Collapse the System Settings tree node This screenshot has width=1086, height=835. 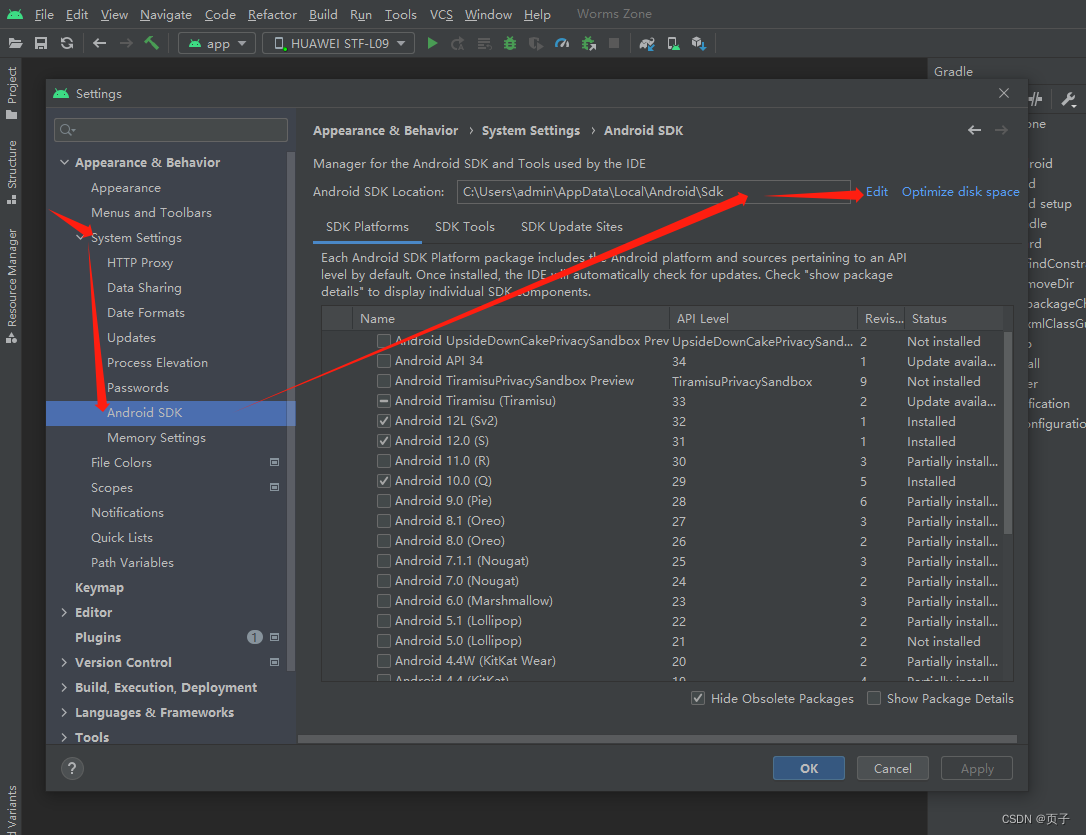pos(80,237)
